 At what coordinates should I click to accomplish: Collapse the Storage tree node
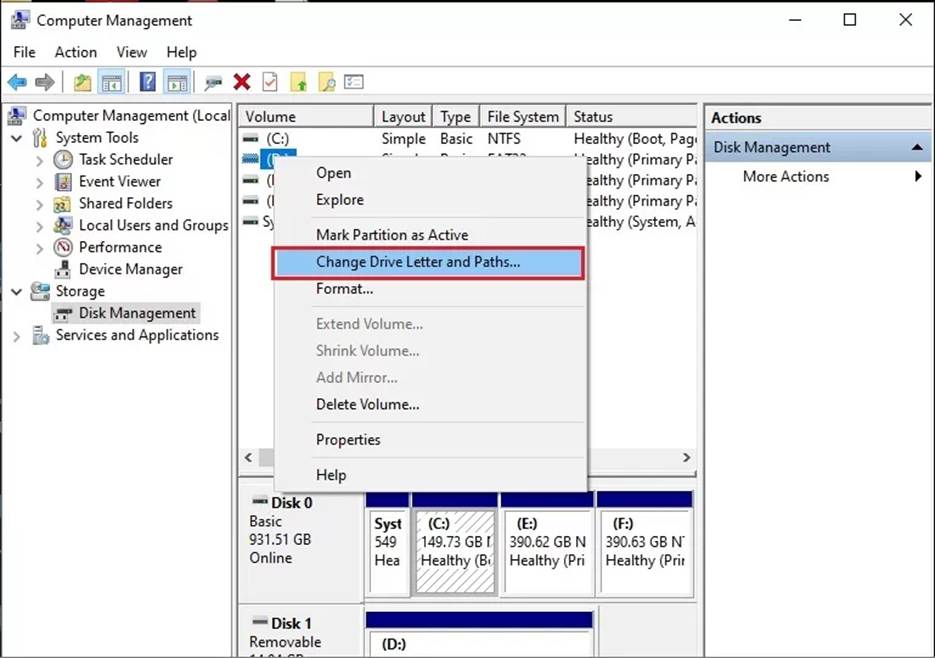tap(17, 292)
